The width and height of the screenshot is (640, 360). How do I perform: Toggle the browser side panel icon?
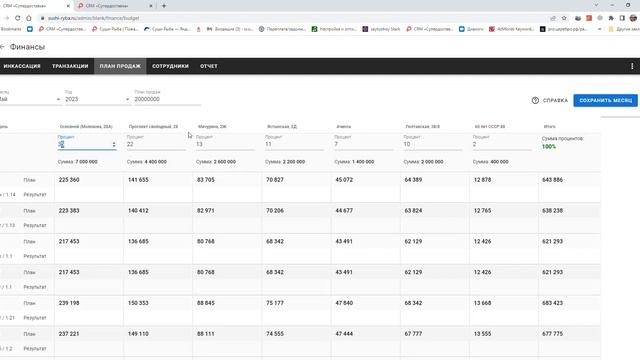click(x=622, y=18)
